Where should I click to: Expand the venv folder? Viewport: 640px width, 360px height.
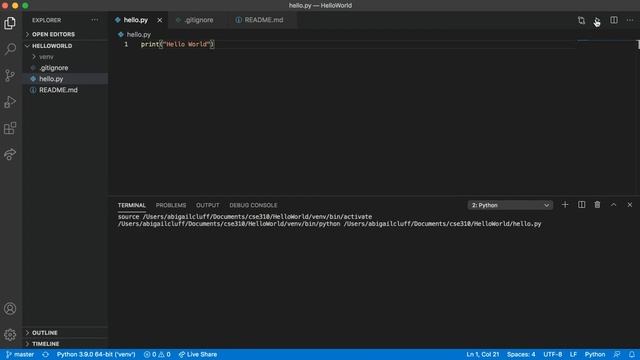(x=65, y=57)
